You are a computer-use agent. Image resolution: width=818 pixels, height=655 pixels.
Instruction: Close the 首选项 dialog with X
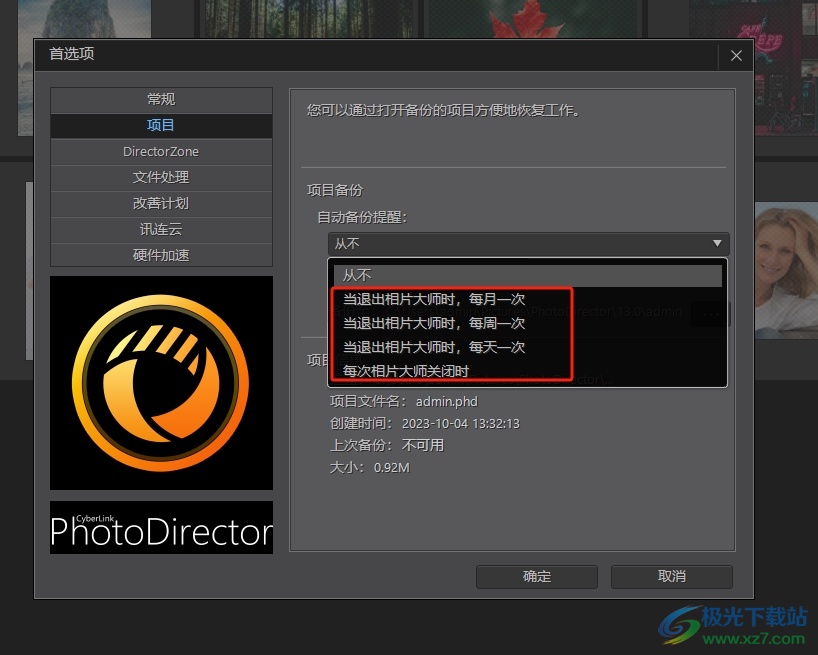pyautogui.click(x=736, y=56)
